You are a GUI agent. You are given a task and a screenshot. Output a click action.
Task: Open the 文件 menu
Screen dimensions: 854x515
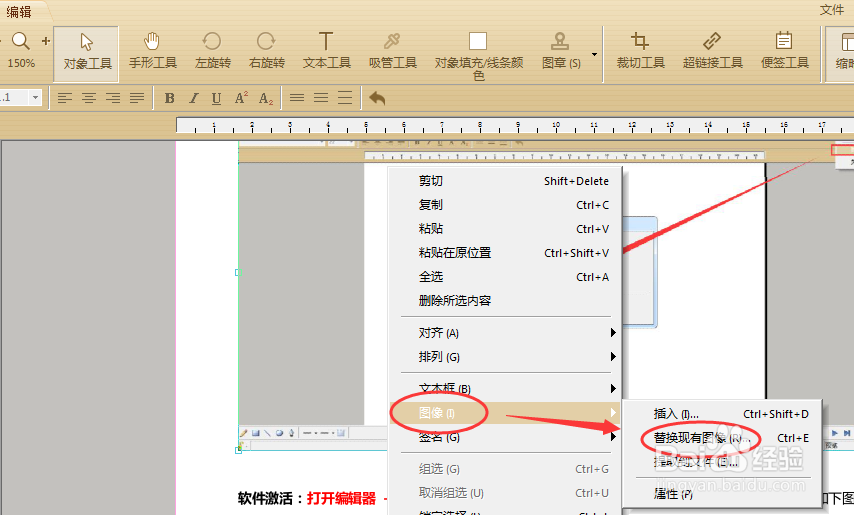point(831,10)
